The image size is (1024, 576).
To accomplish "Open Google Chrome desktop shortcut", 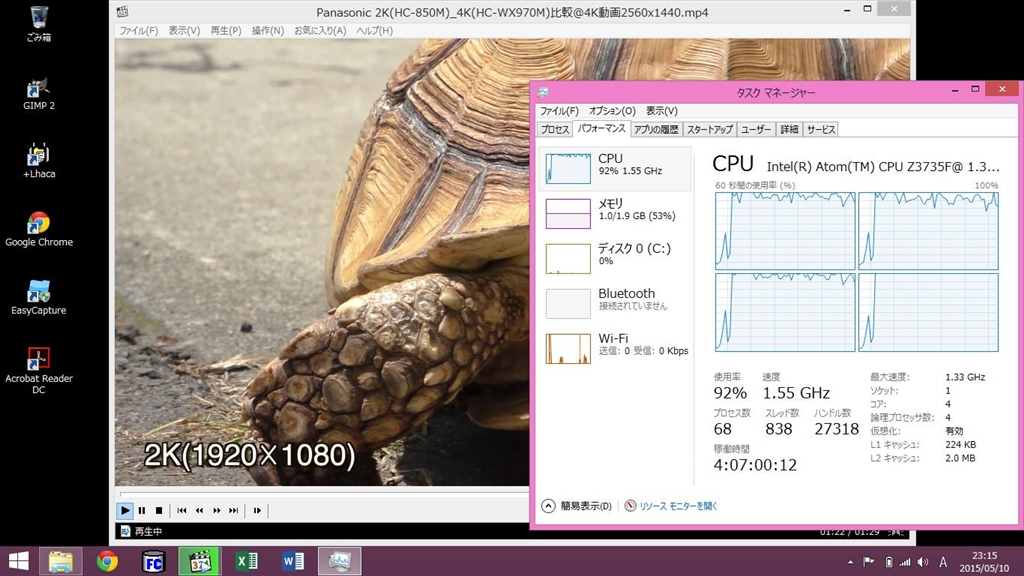I will pos(39,229).
